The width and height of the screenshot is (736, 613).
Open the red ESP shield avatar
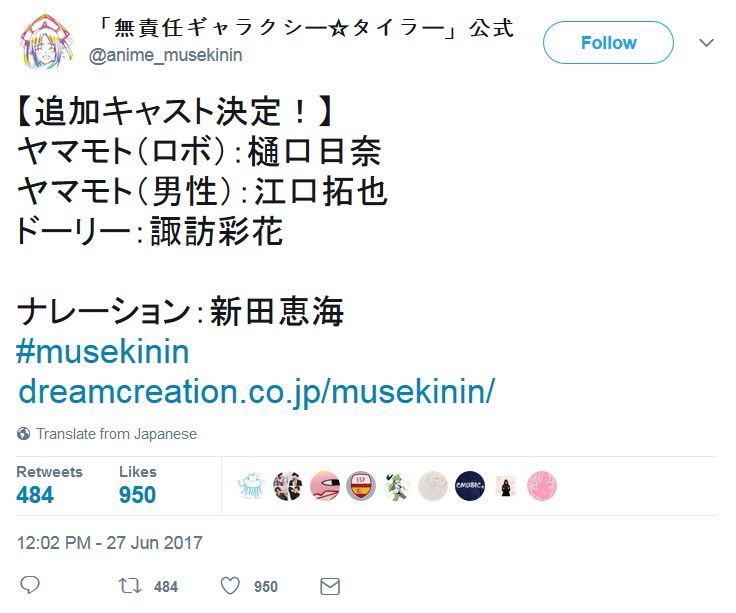point(360,486)
